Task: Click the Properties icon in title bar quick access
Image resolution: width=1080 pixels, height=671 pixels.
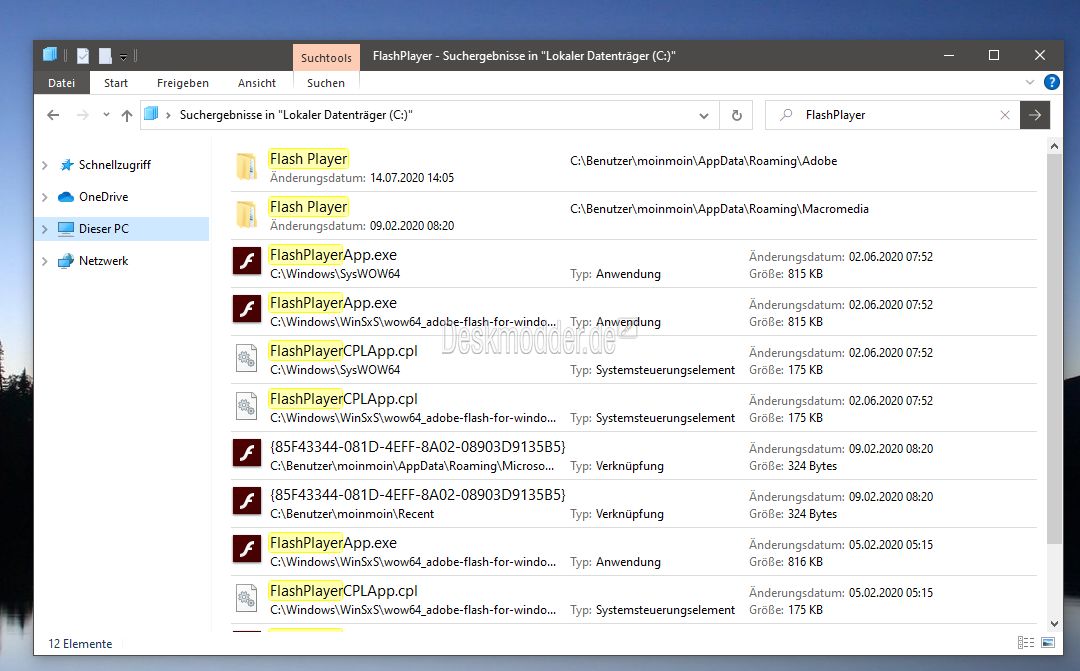Action: click(x=83, y=56)
